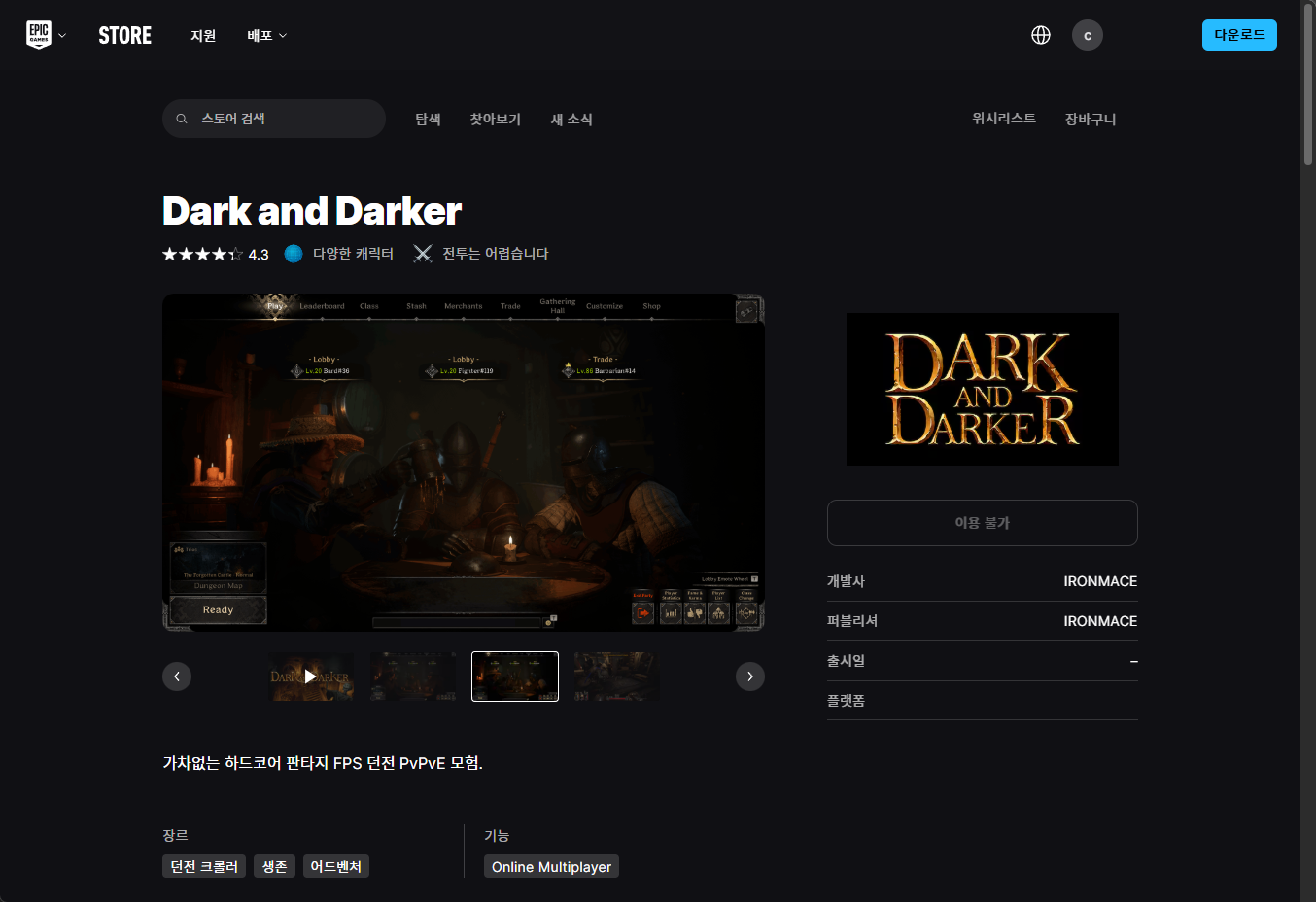Screen dimensions: 1316x902
Task: Click the magnifier search icon
Action: tap(182, 119)
